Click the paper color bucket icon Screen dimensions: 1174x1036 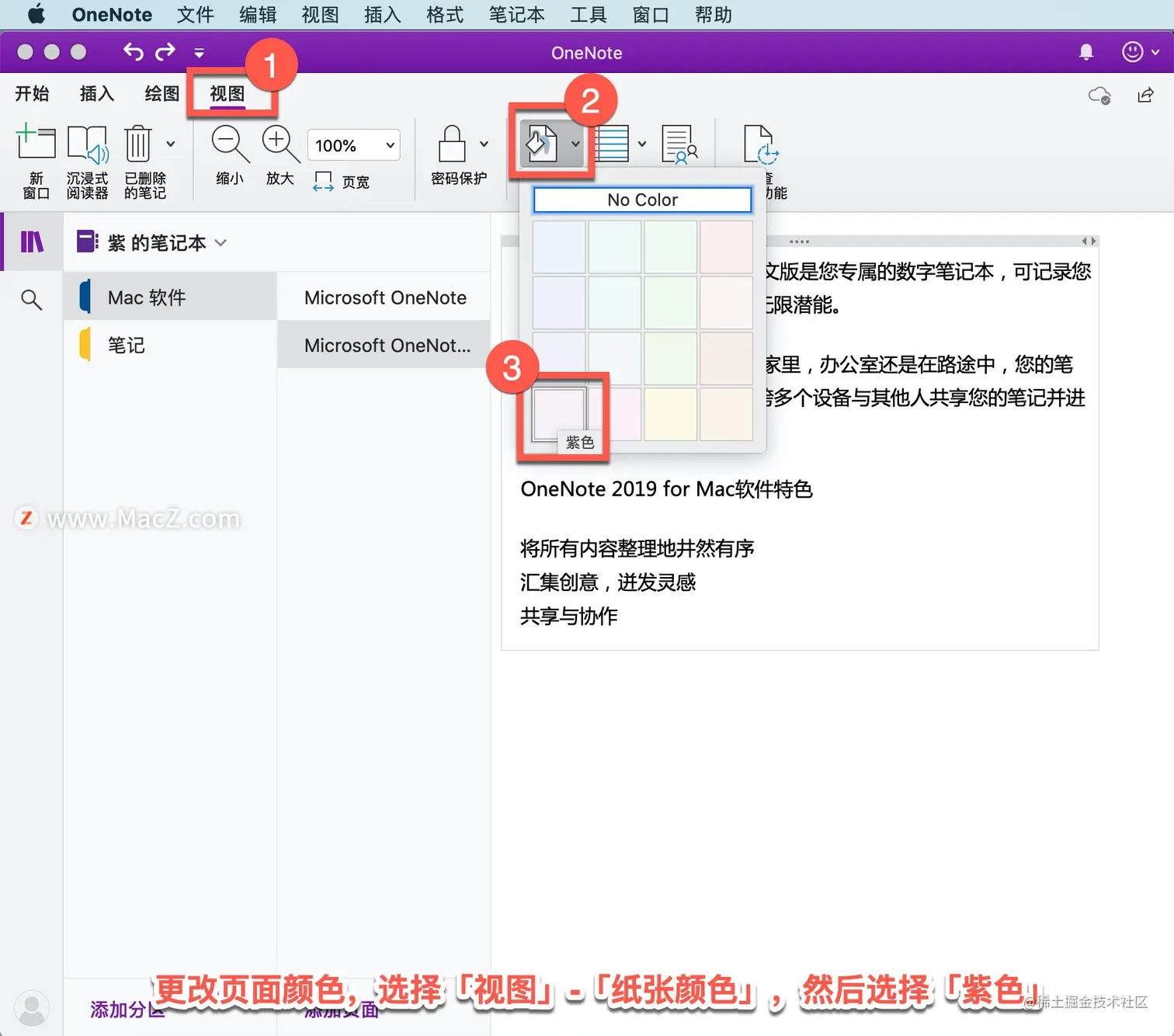(542, 144)
